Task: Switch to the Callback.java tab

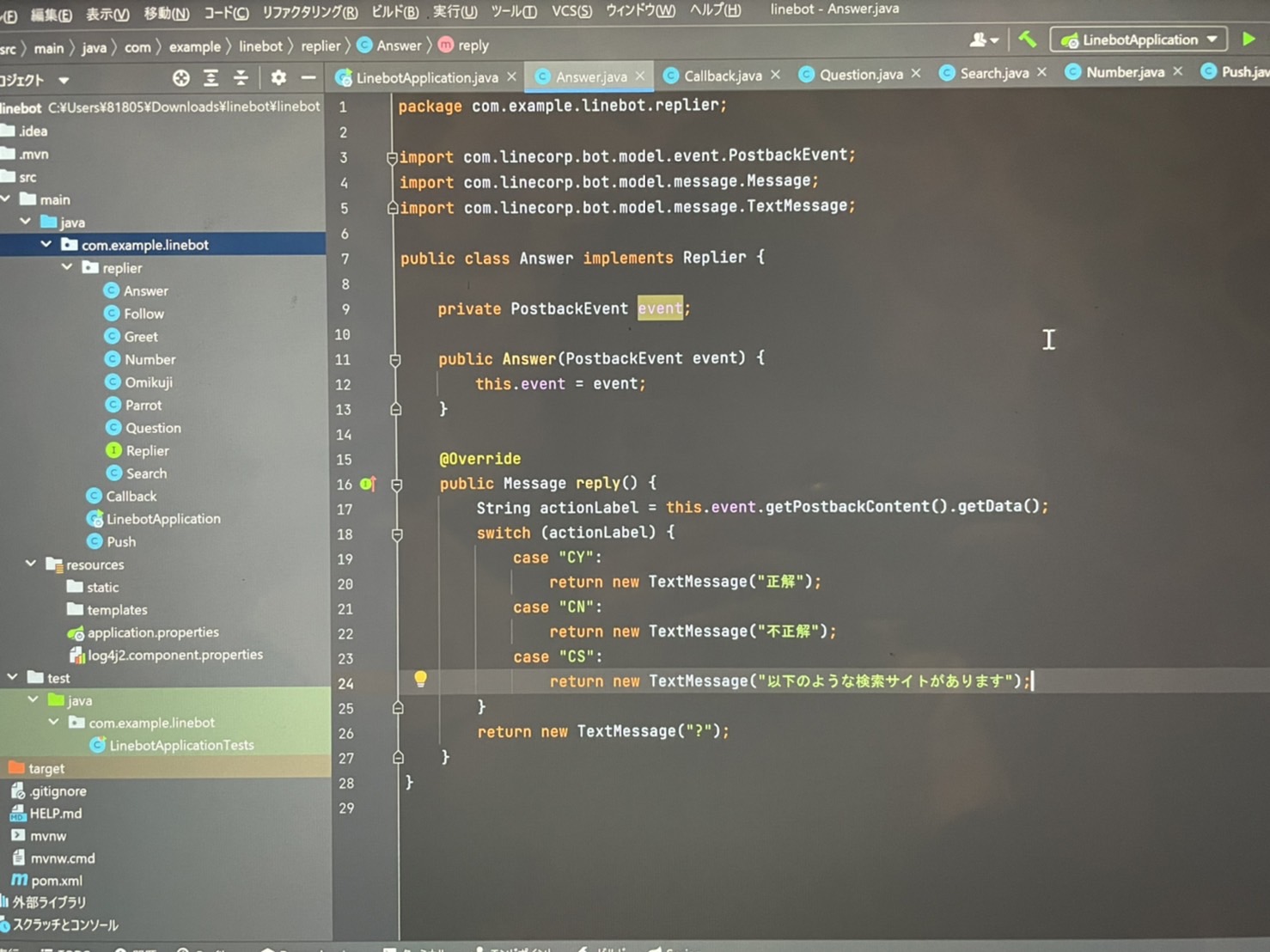Action: coord(722,76)
